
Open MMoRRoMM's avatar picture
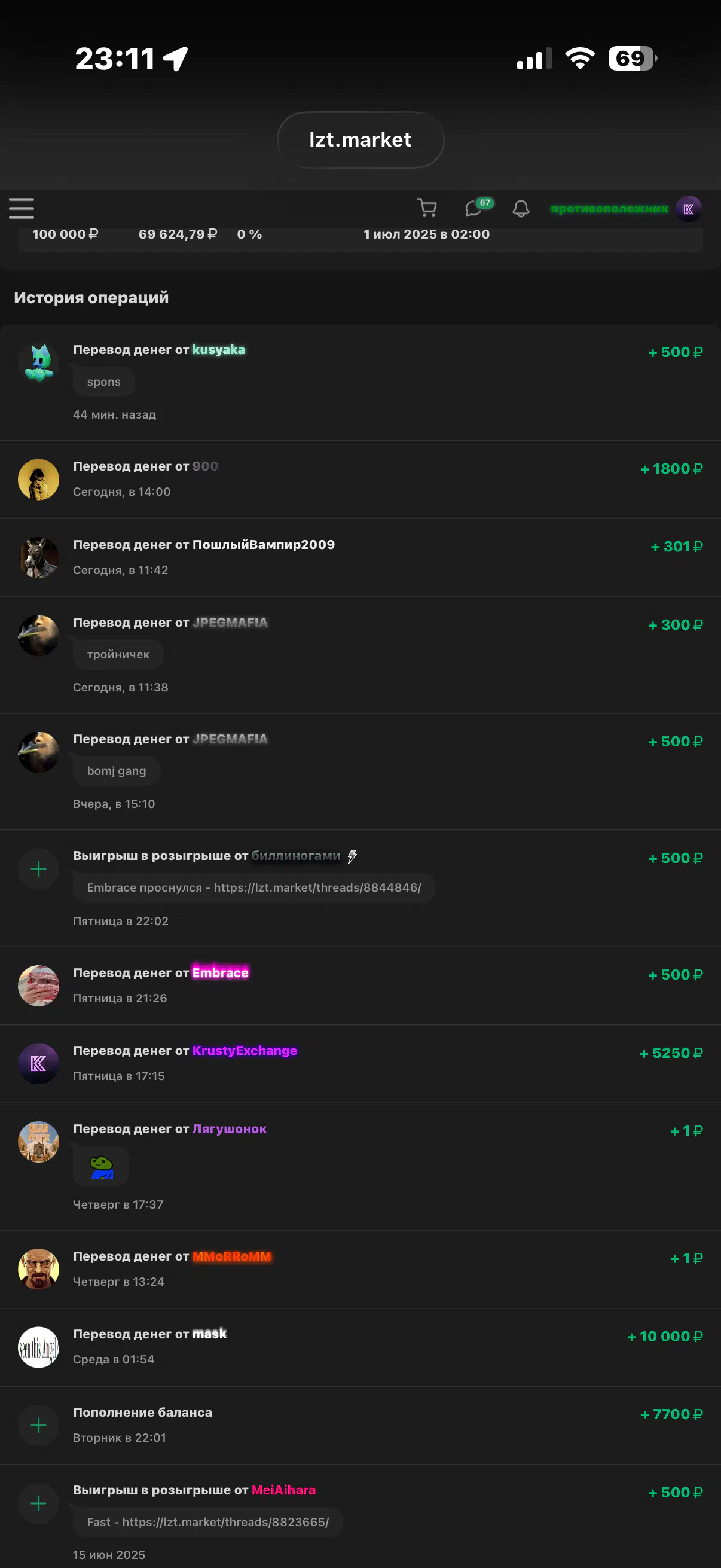point(38,1269)
